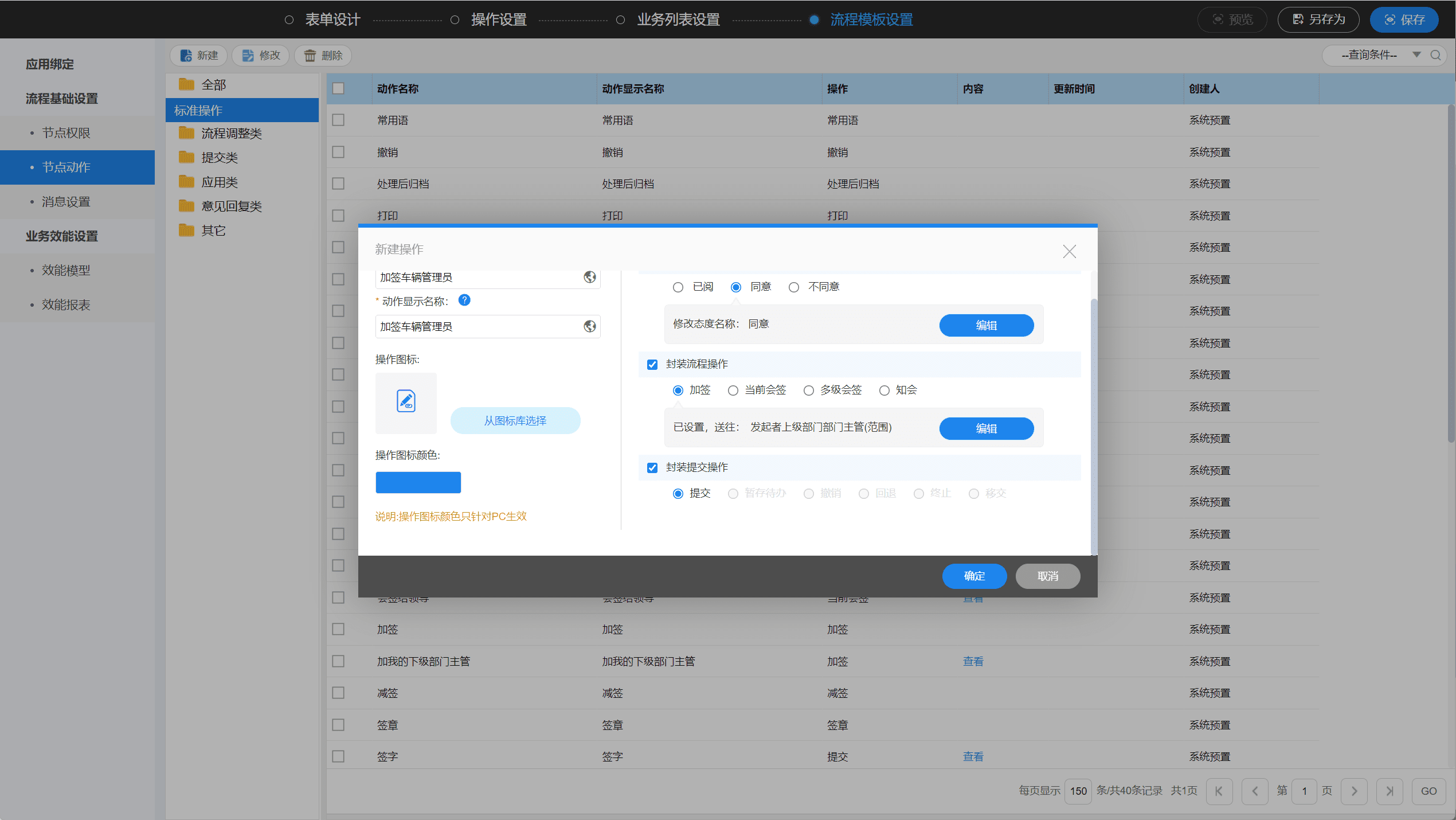This screenshot has height=820, width=1456.
Task: Select the 知会 radio option
Action: click(x=884, y=390)
